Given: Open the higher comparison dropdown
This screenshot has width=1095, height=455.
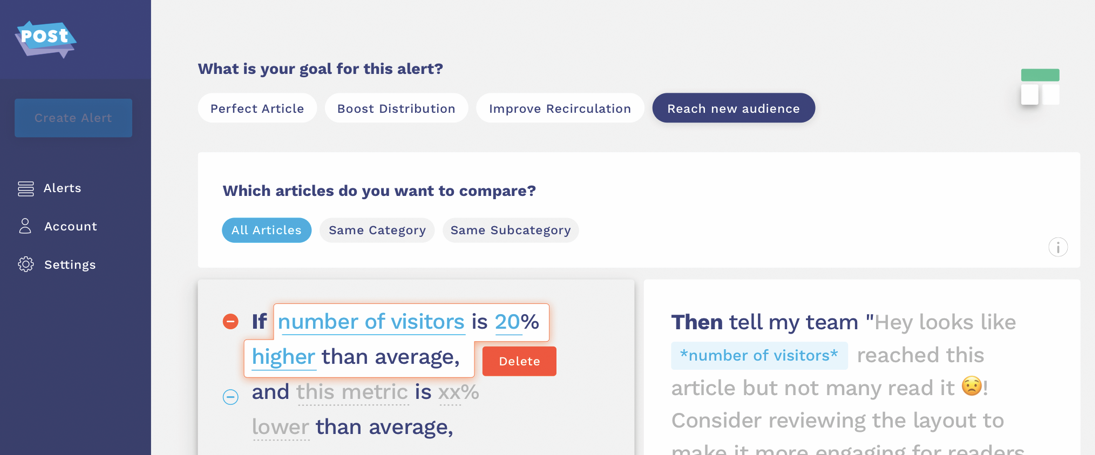Looking at the screenshot, I should coord(284,357).
